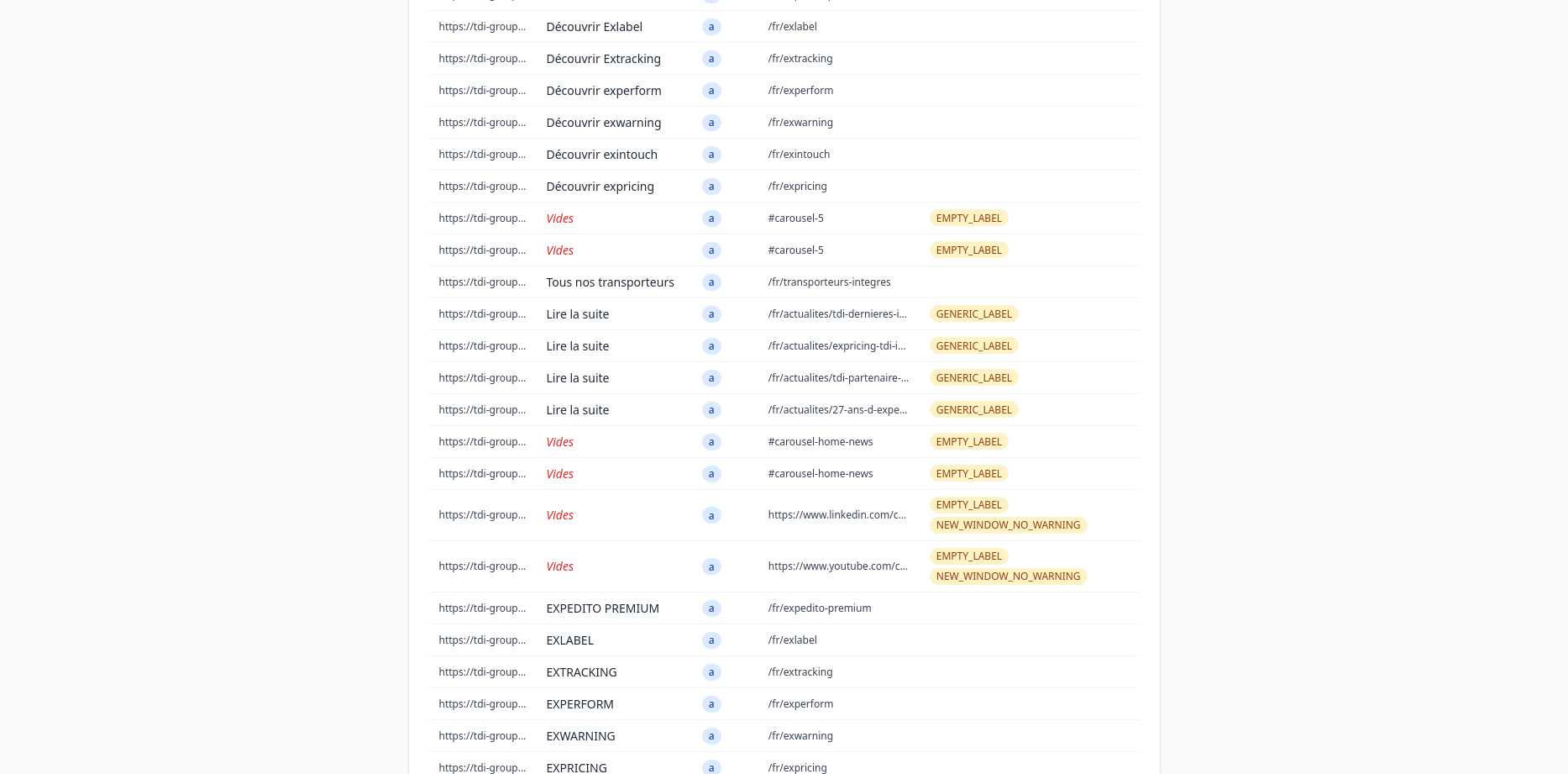Click /fr/extracking in the Découvrir Extracking row
This screenshot has width=1568, height=774.
tap(800, 59)
